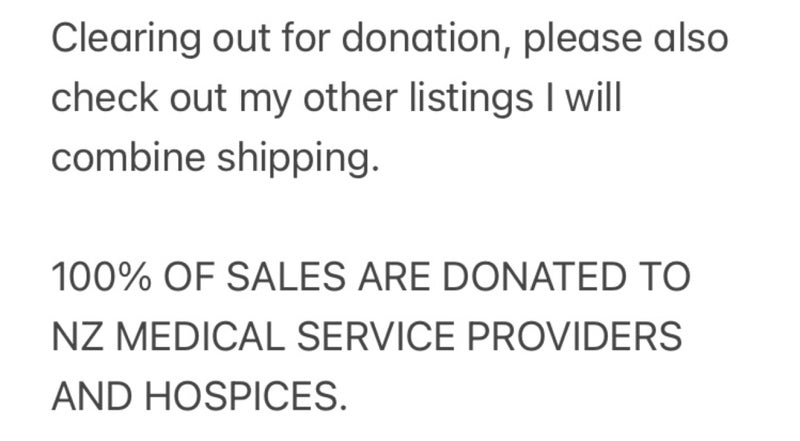Click the word "check" in the description

pos(105,97)
